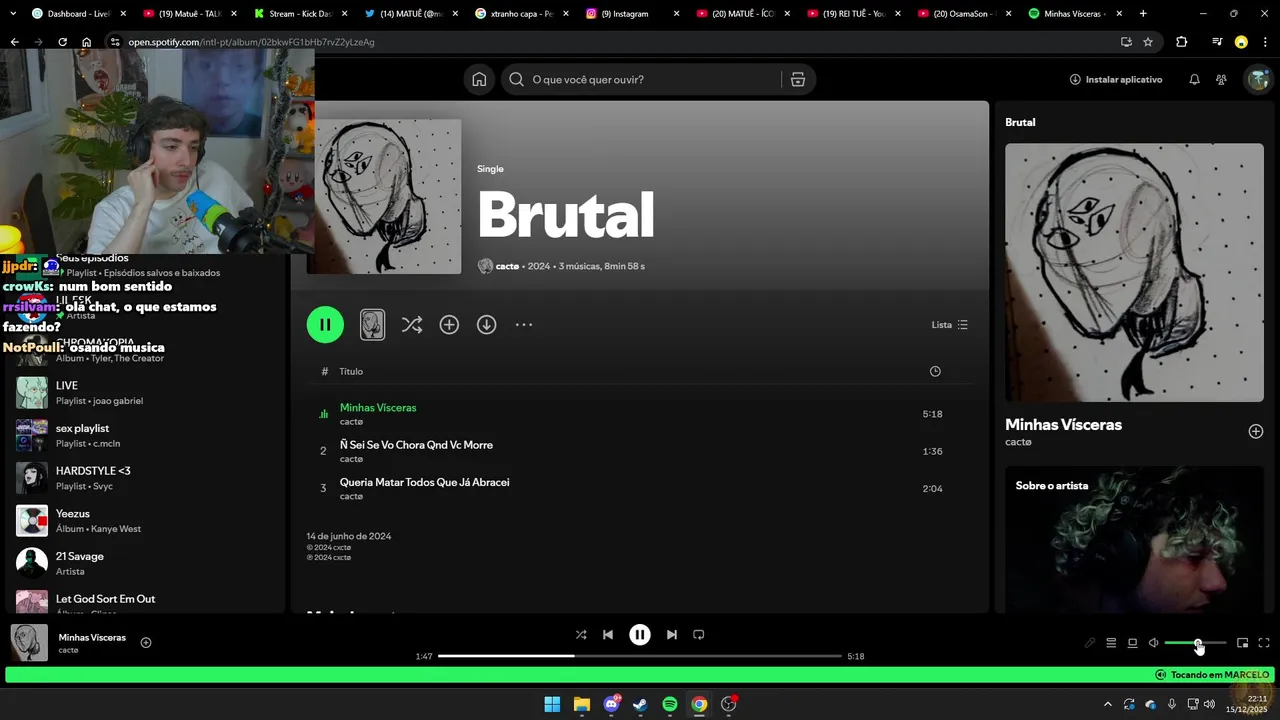
Task: Click the large cover in Brutal side panel
Action: click(1134, 273)
